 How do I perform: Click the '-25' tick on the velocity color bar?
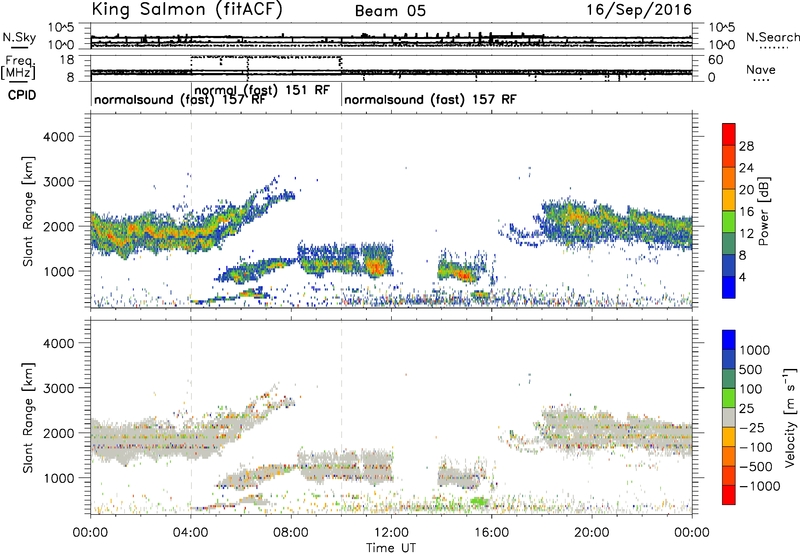coord(752,427)
